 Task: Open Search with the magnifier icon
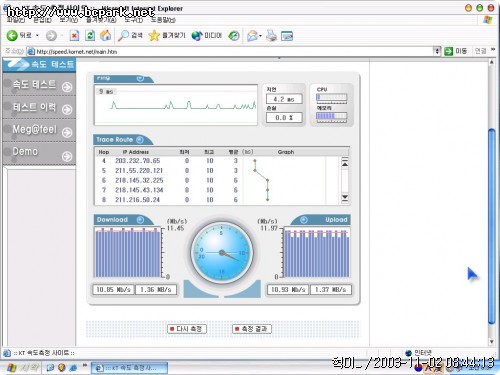pyautogui.click(x=123, y=35)
